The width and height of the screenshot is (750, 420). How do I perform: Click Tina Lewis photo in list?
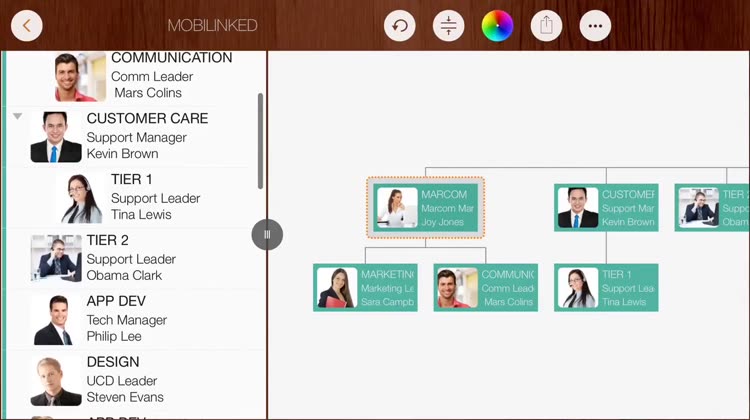click(x=80, y=198)
